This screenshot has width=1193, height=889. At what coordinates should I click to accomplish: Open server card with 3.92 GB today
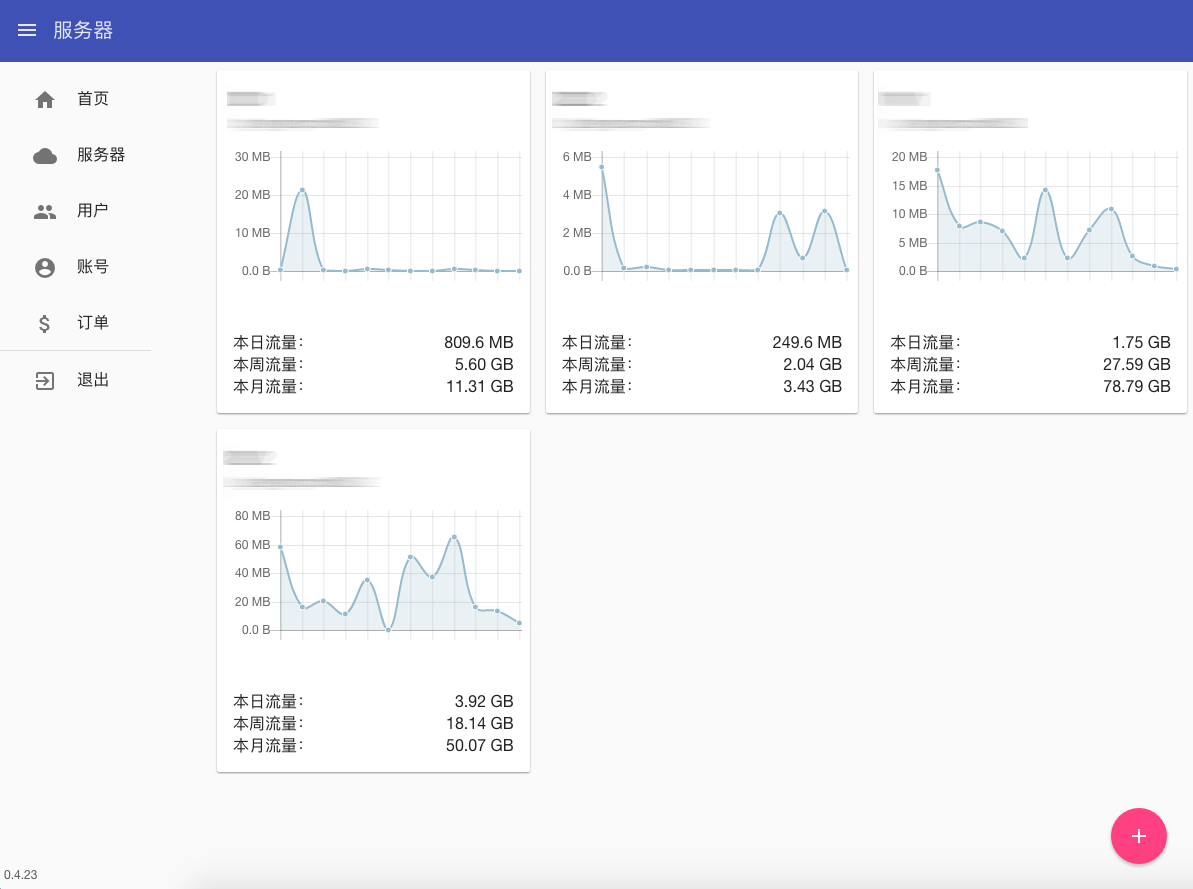[x=373, y=601]
